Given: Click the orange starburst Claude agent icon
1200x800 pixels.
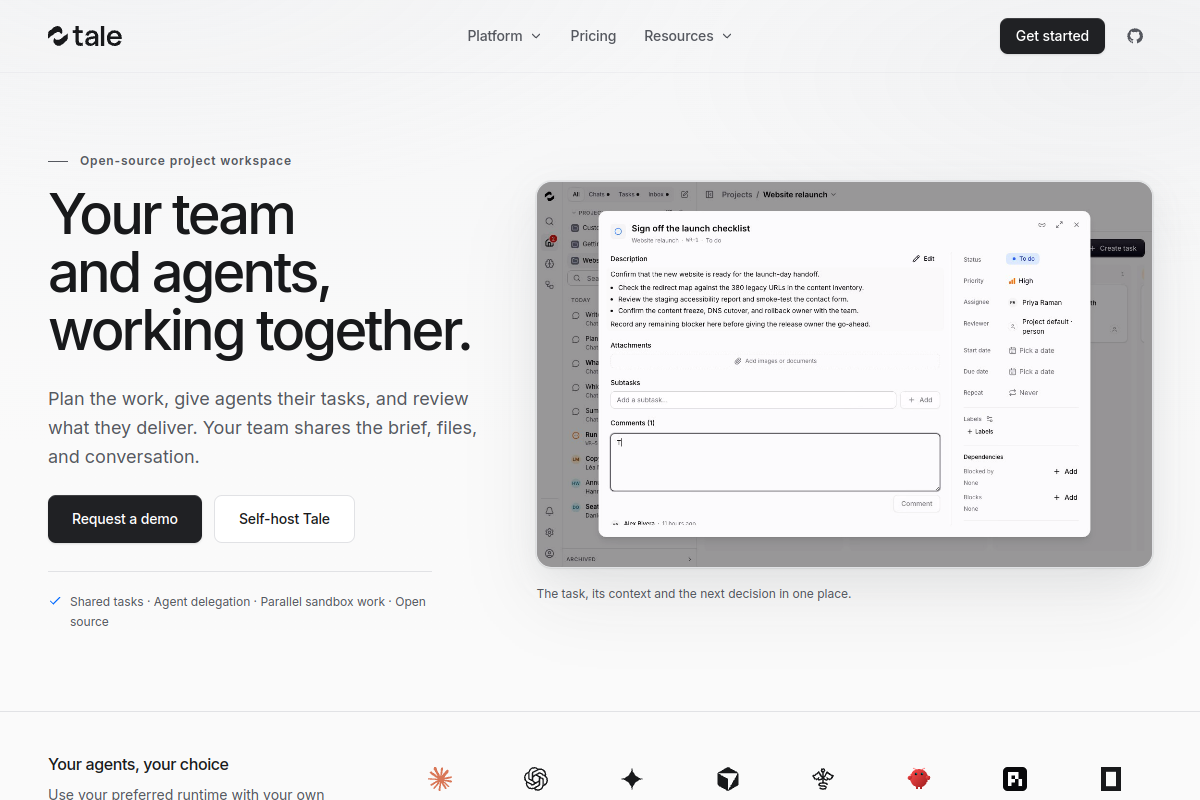Looking at the screenshot, I should (440, 779).
